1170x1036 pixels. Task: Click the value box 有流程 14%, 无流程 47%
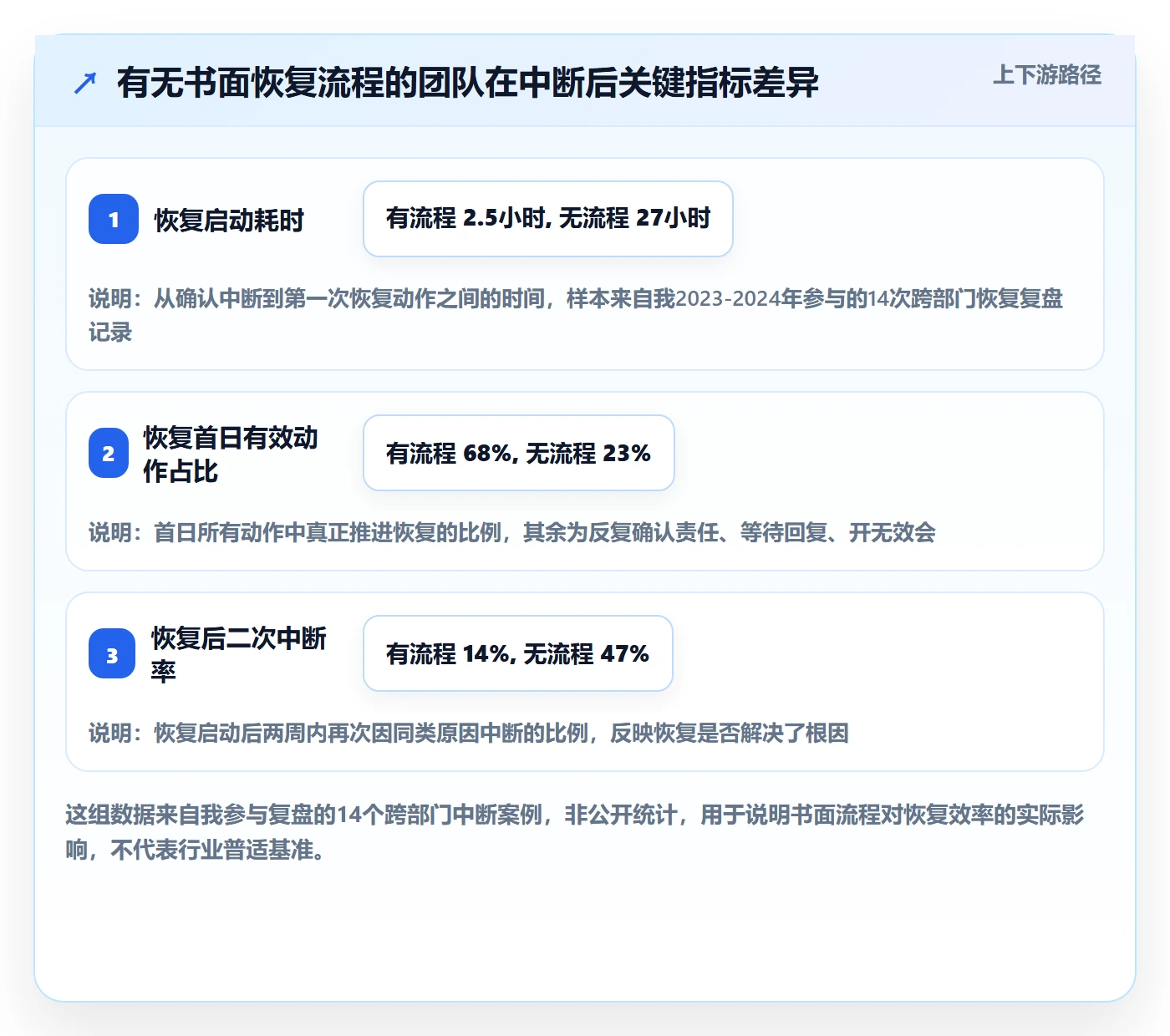pyautogui.click(x=518, y=653)
